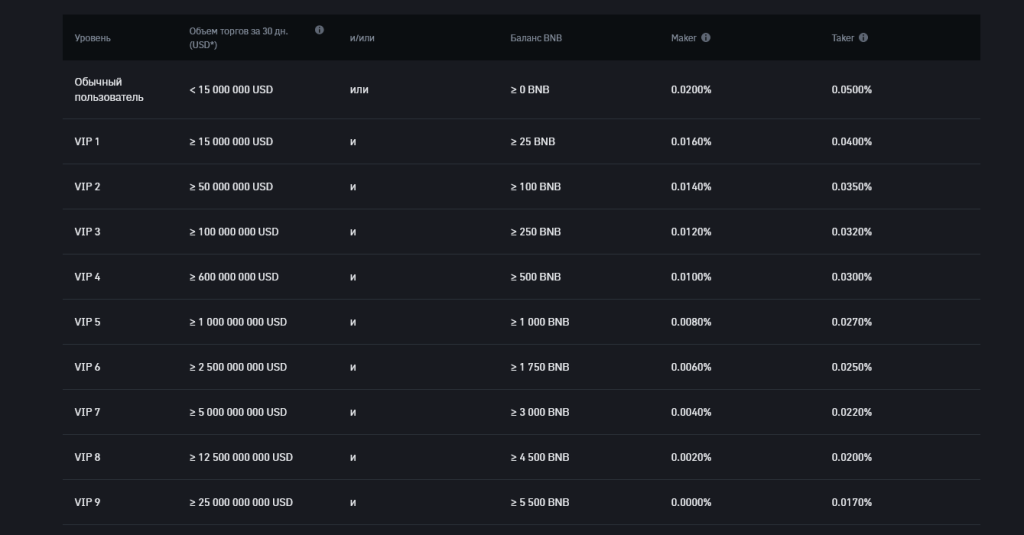1024x535 pixels.
Task: Select the VIP 5 row label
Action: (88, 322)
